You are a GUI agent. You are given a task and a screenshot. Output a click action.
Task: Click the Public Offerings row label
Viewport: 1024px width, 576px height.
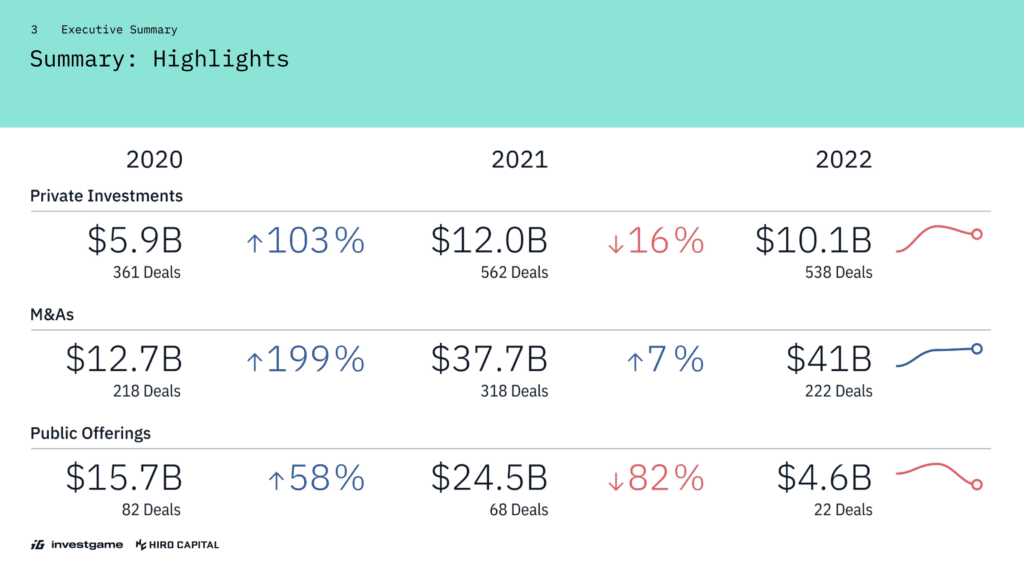(90, 434)
